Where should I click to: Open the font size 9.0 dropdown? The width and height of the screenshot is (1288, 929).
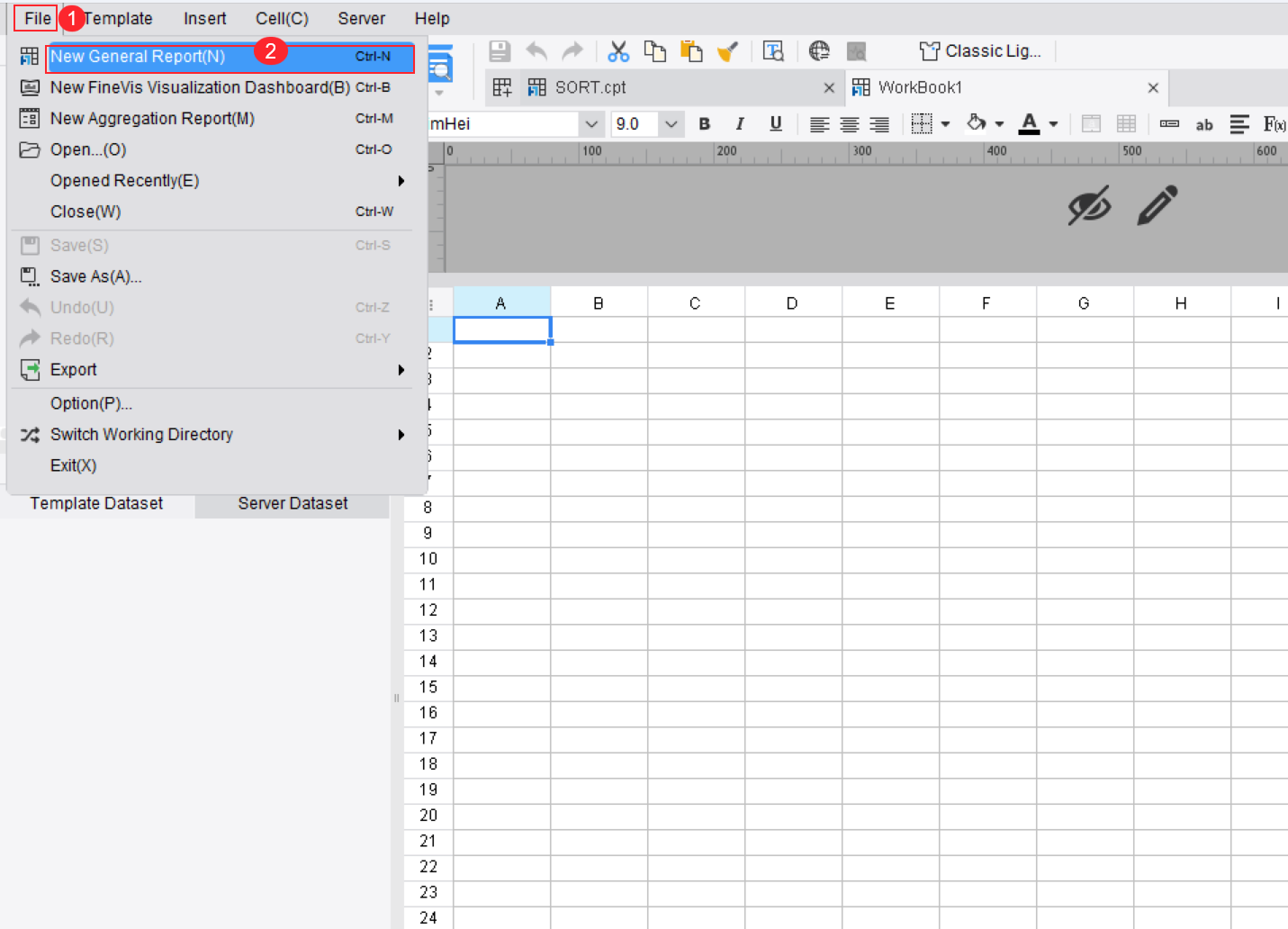671,124
